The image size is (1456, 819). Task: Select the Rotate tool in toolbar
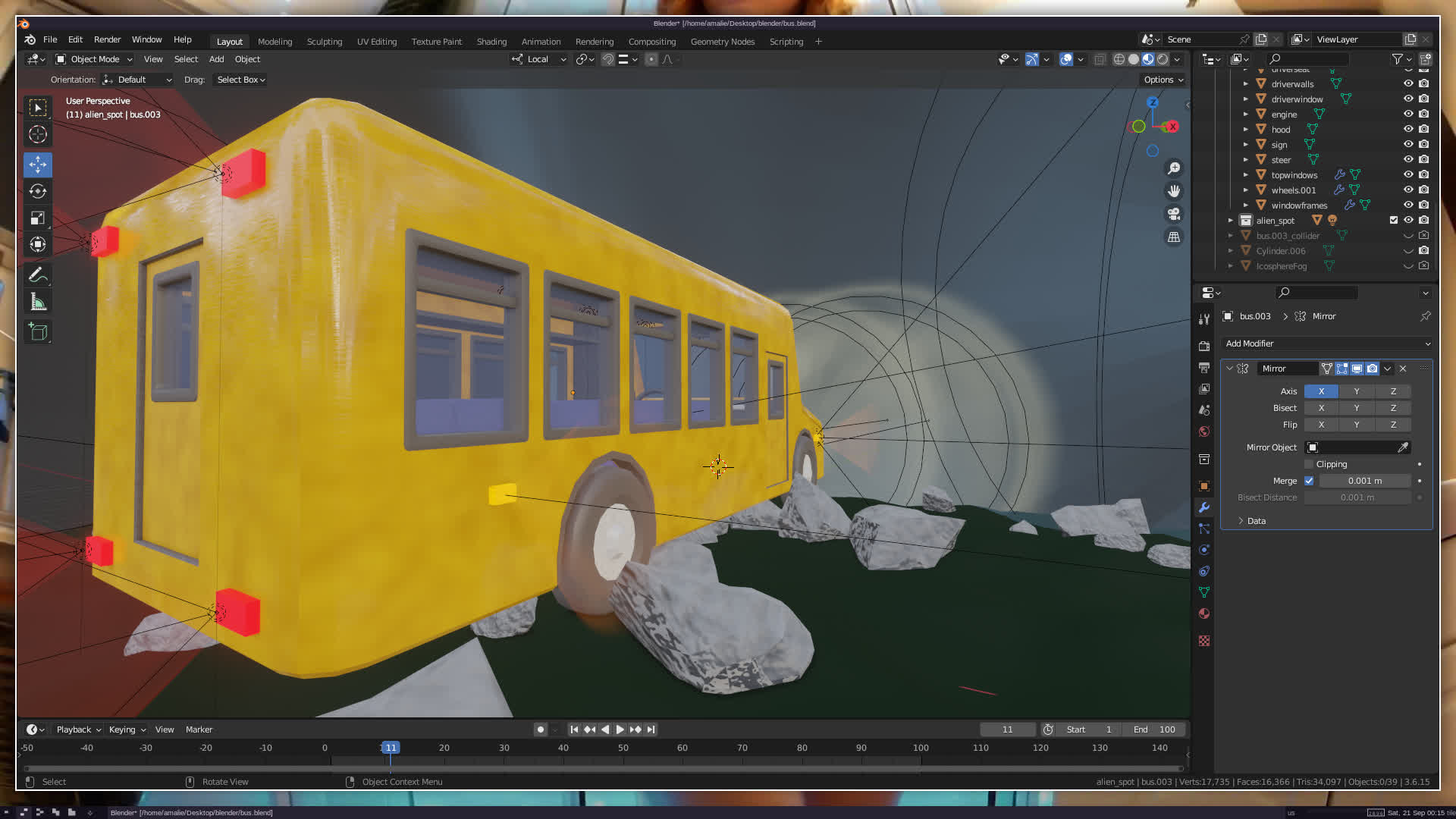coord(38,191)
